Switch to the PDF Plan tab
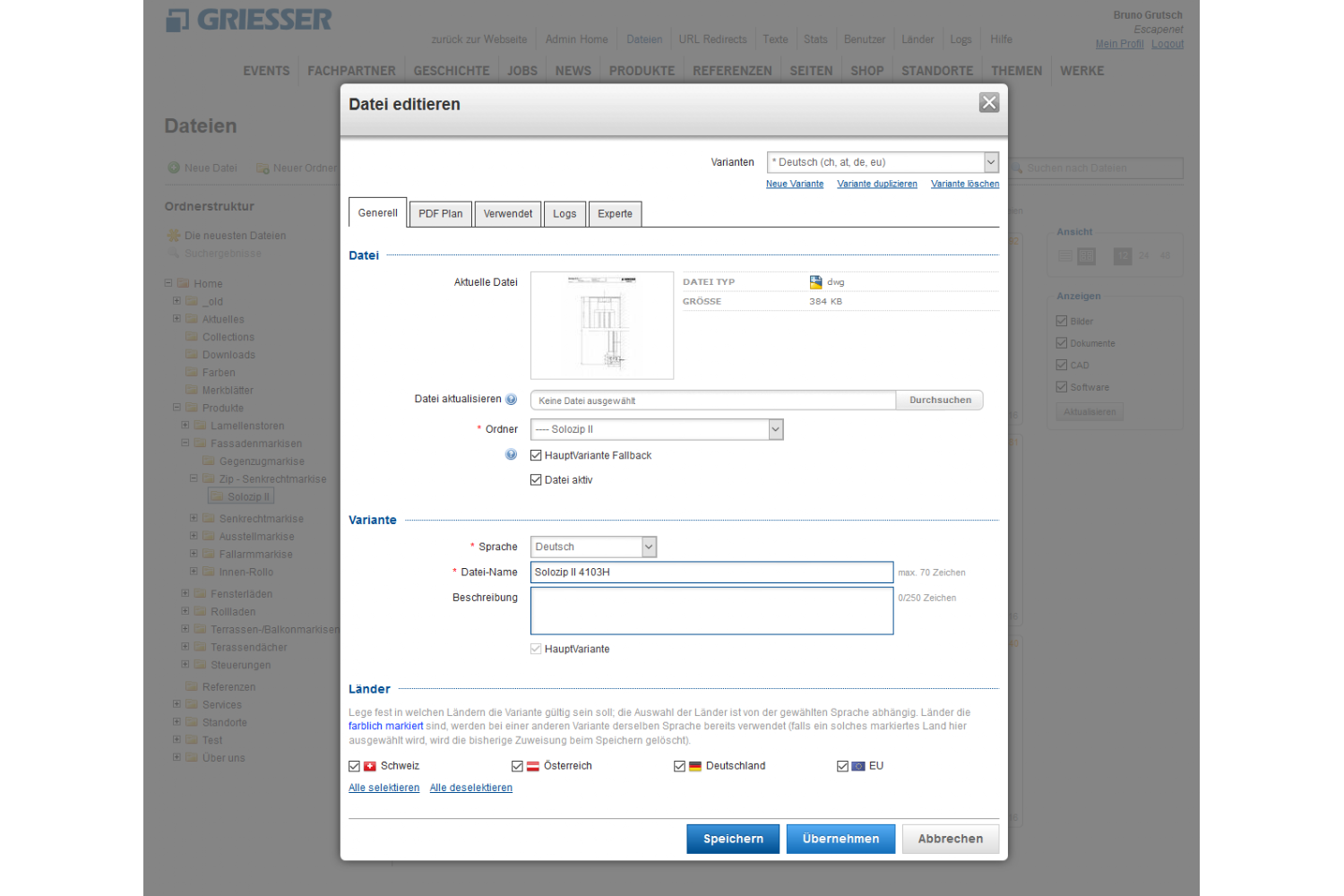The image size is (1344, 896). [440, 214]
